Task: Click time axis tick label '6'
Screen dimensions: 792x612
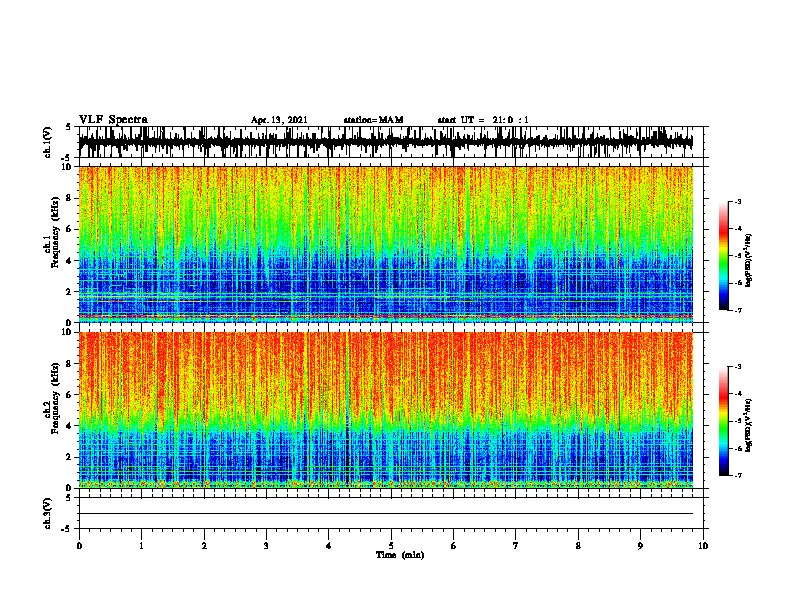Action: (453, 546)
